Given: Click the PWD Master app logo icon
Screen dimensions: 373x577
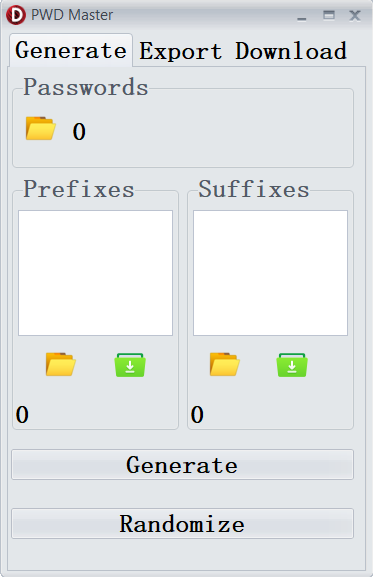Looking at the screenshot, I should pyautogui.click(x=16, y=15).
